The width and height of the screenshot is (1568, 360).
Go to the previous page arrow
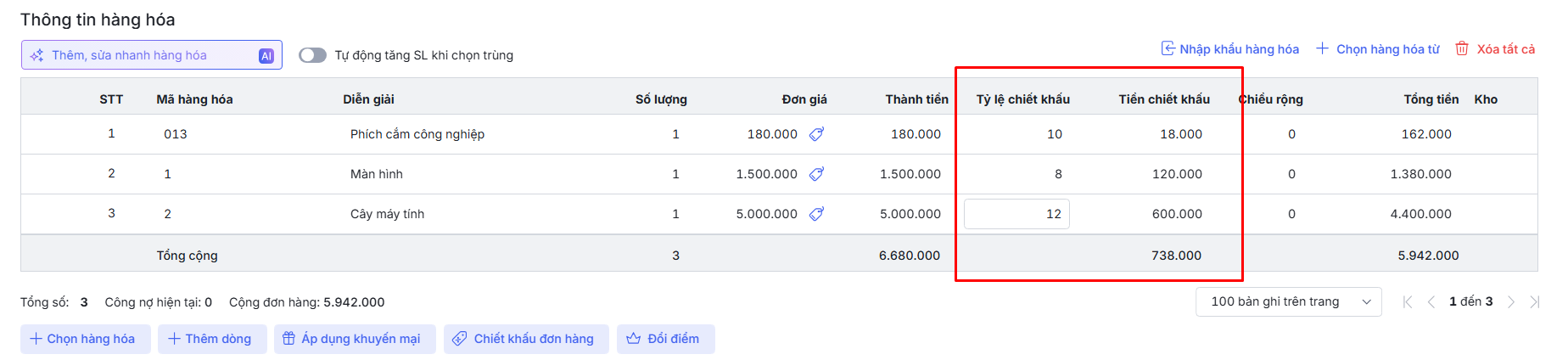tap(1431, 302)
